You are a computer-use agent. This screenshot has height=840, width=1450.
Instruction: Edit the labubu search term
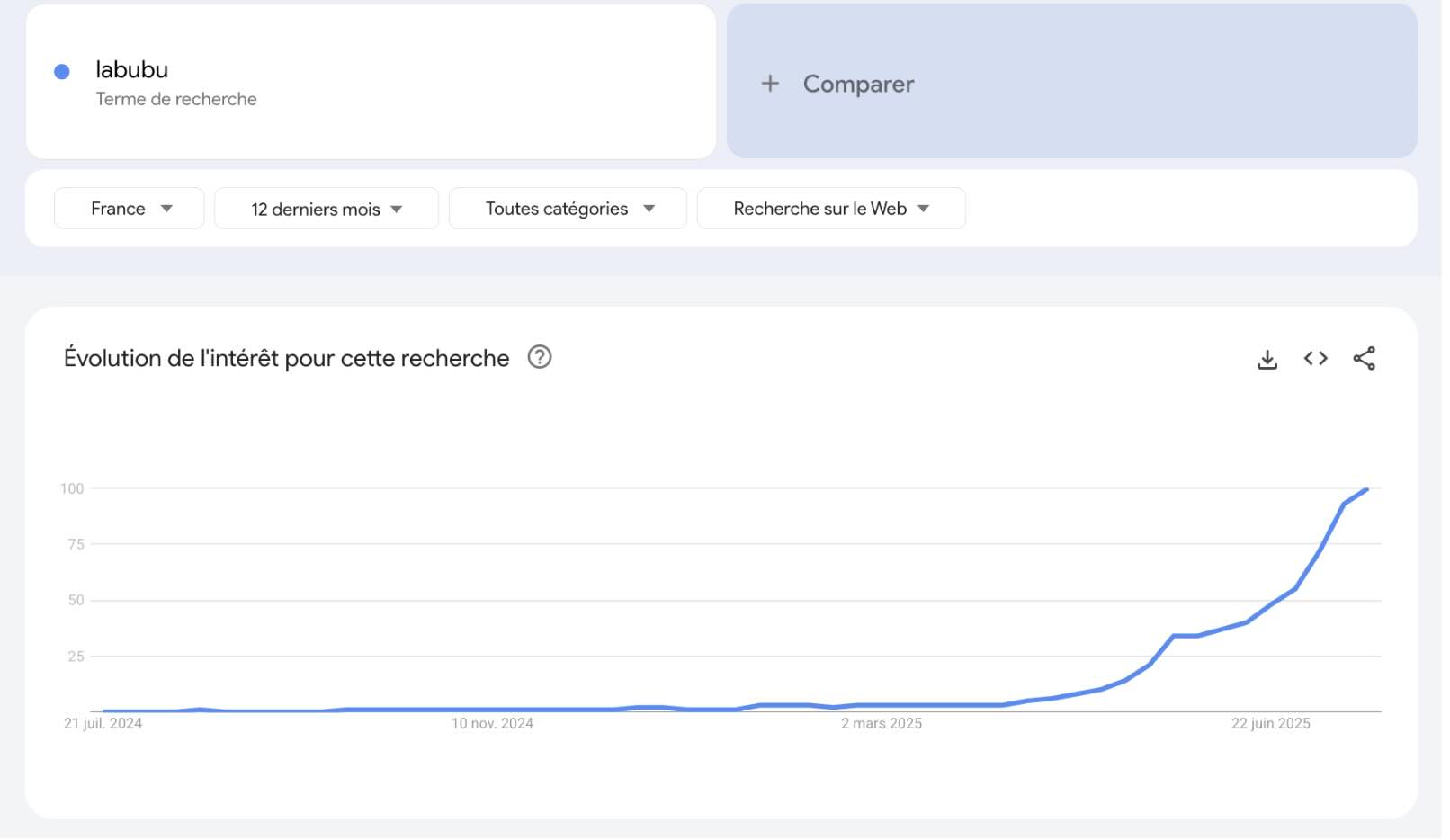(132, 70)
